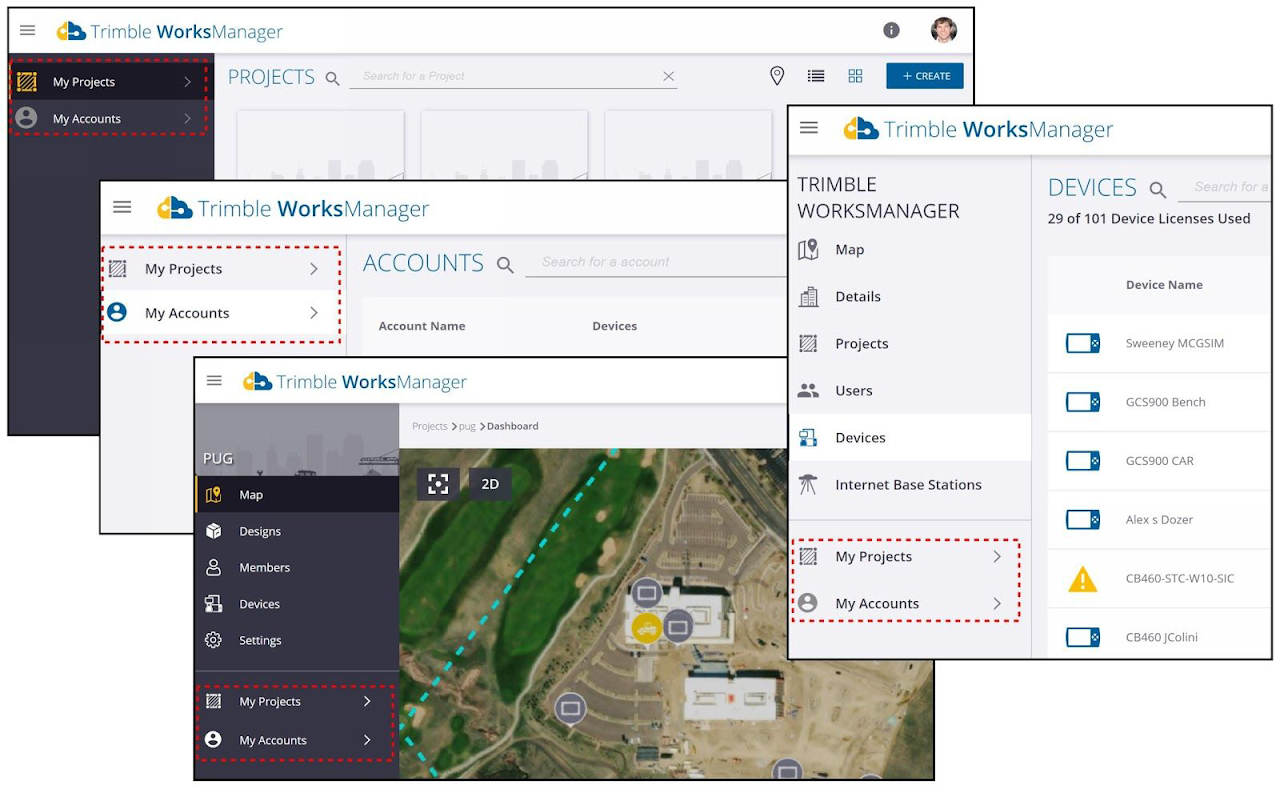Screen dimensions: 1280x793
Task: Click GCS900 CAR device name
Action: pos(1160,461)
